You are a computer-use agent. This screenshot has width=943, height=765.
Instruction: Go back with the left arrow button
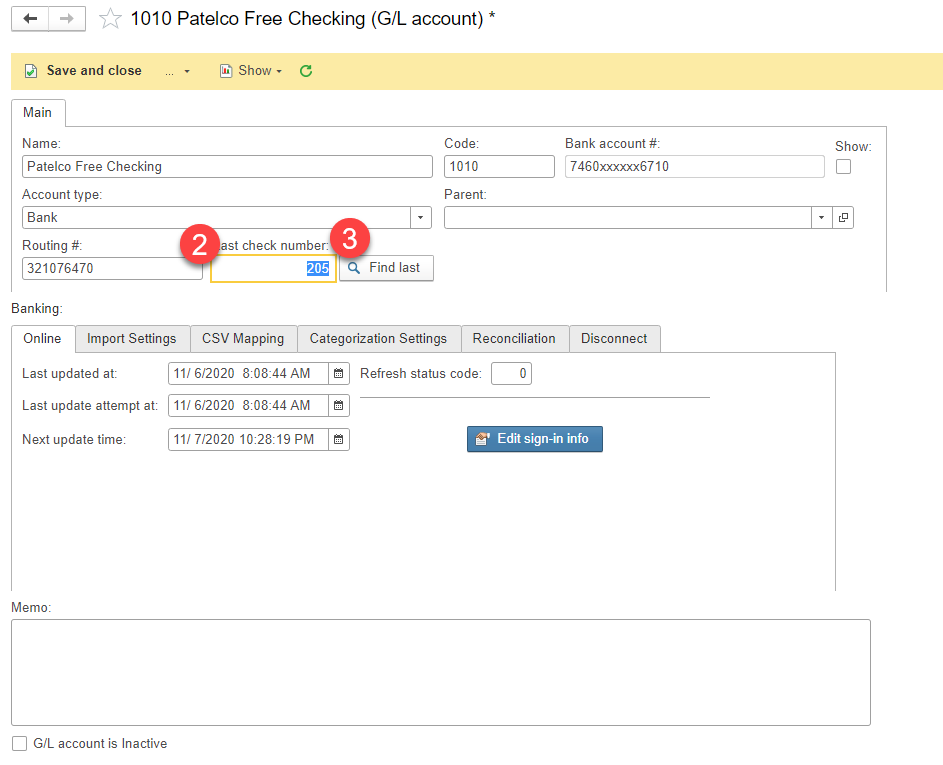pos(30,19)
